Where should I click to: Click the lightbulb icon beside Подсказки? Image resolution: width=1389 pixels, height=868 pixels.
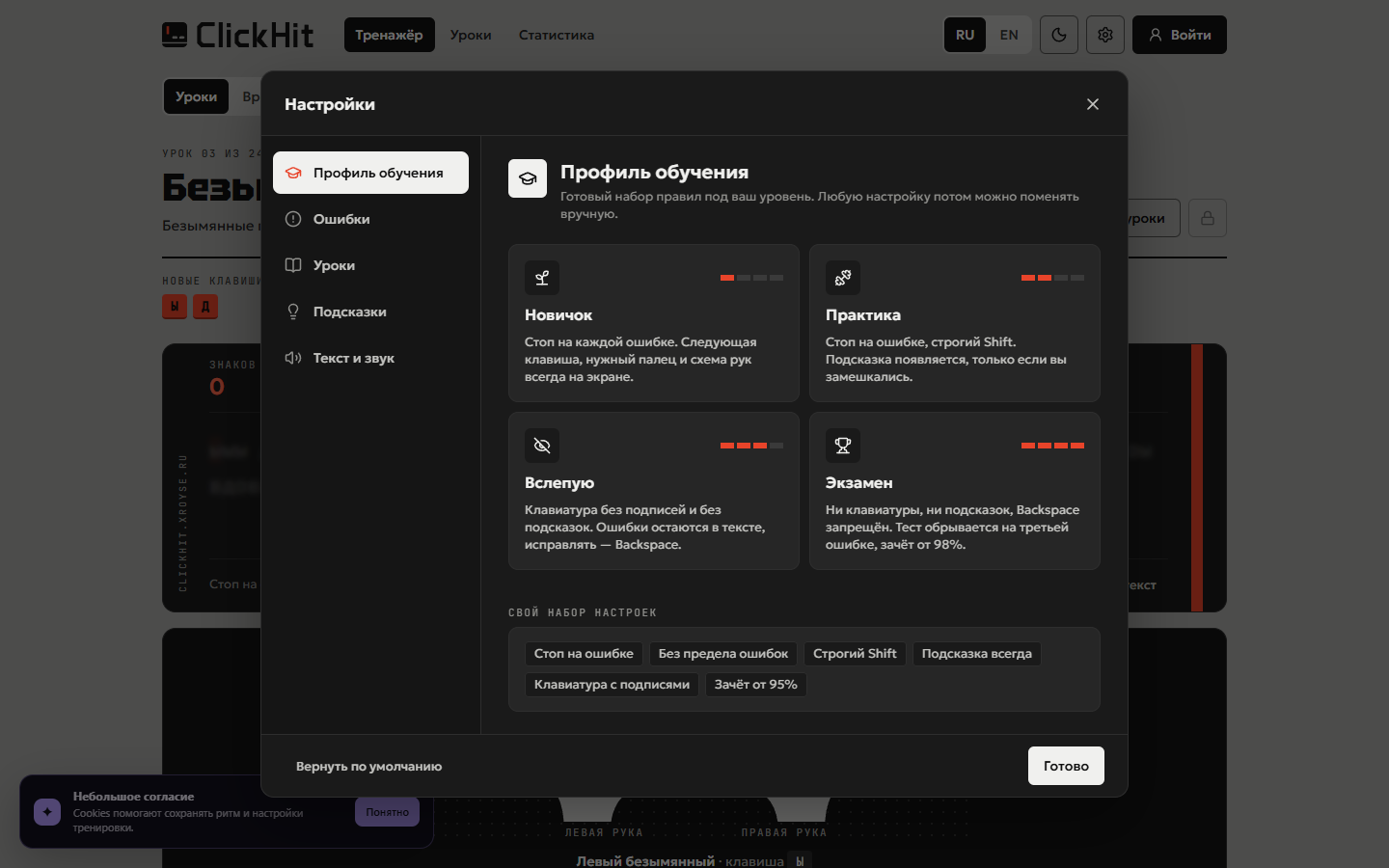pos(293,312)
